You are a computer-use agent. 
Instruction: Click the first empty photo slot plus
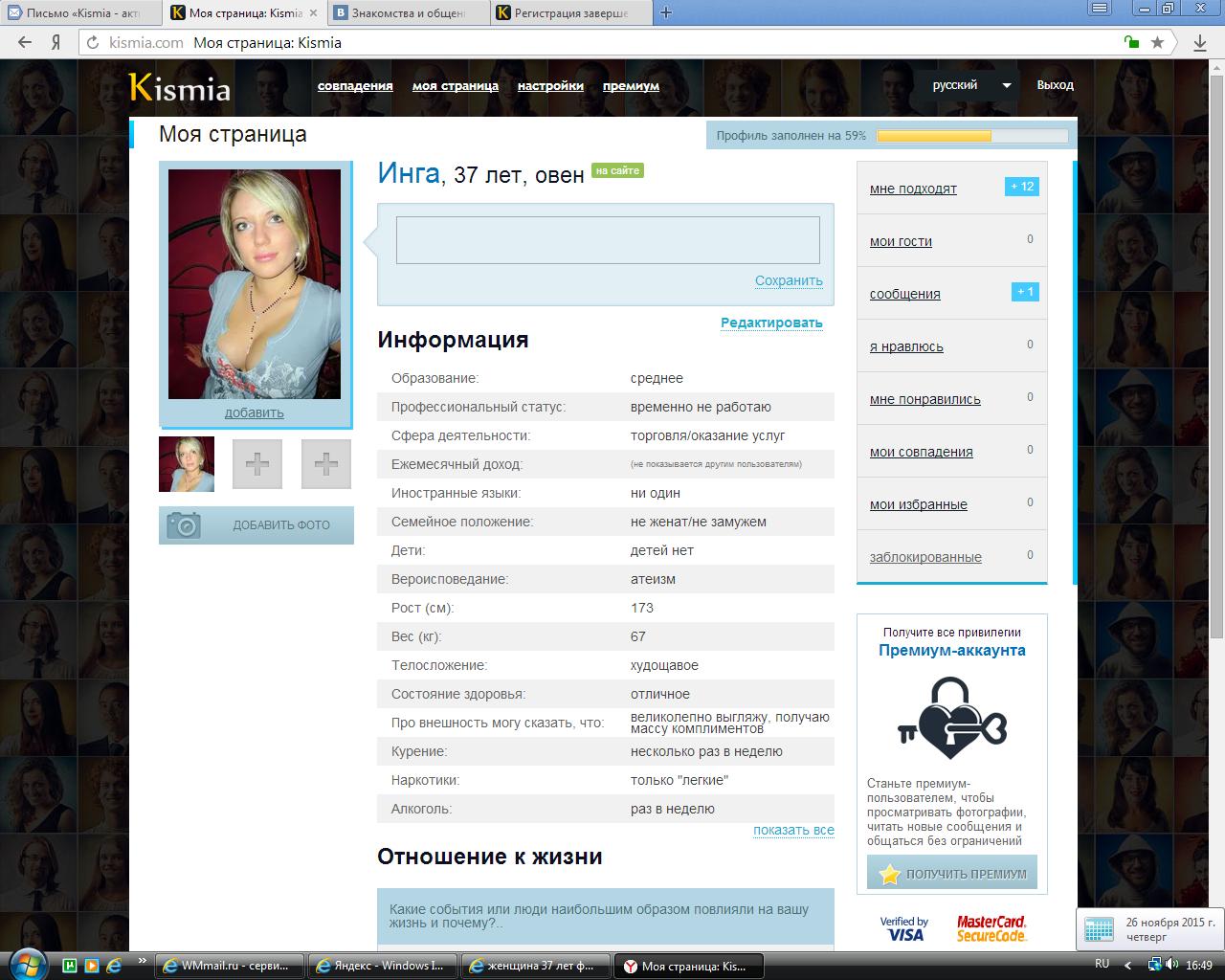tap(257, 464)
